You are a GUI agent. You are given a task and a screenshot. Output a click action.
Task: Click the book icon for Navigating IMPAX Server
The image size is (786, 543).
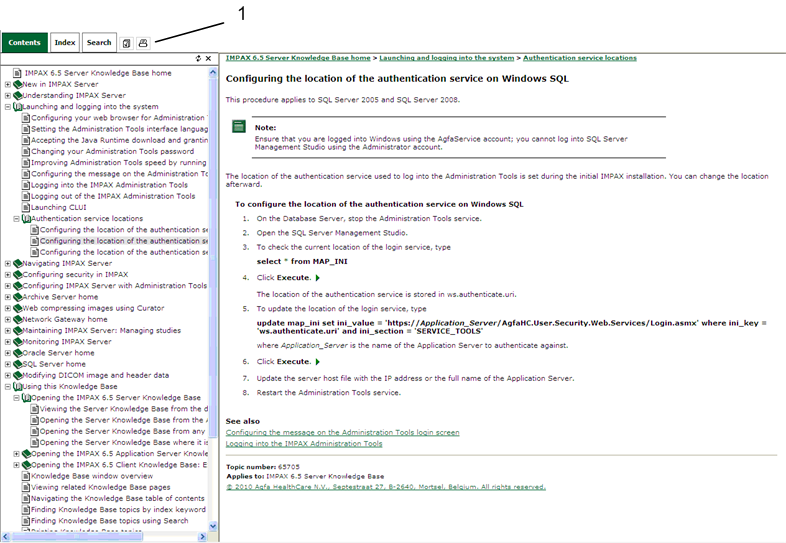(18, 263)
